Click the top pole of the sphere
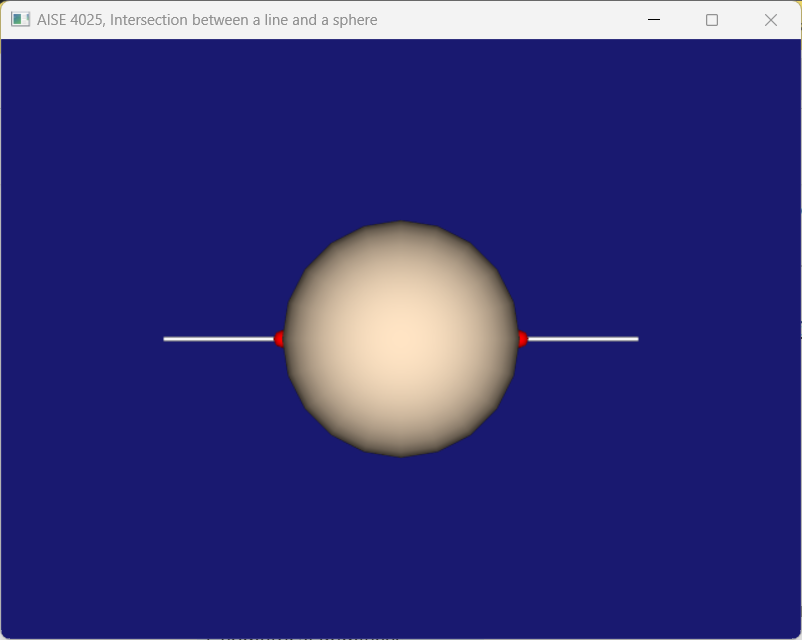 [401, 224]
